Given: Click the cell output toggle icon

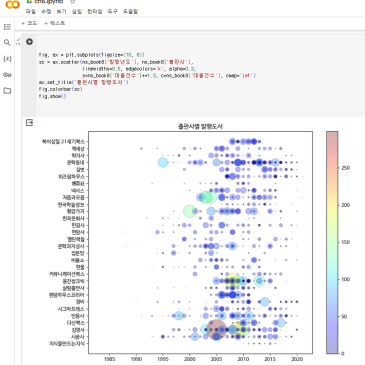Looking at the screenshot, I should tap(29, 123).
